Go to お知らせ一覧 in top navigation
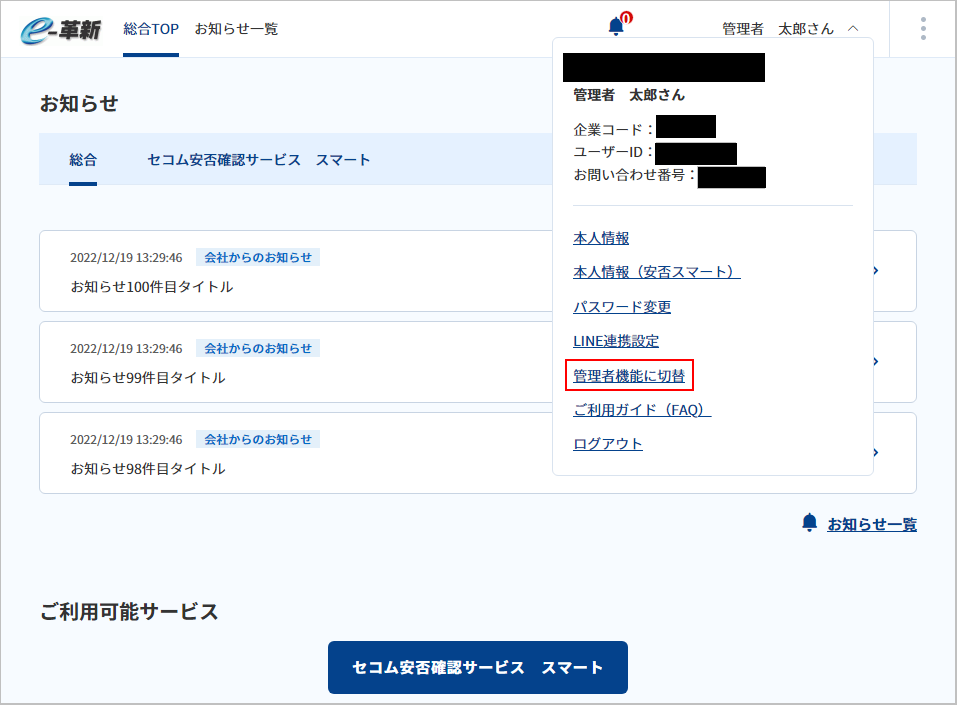The height and width of the screenshot is (705, 957). coord(236,29)
